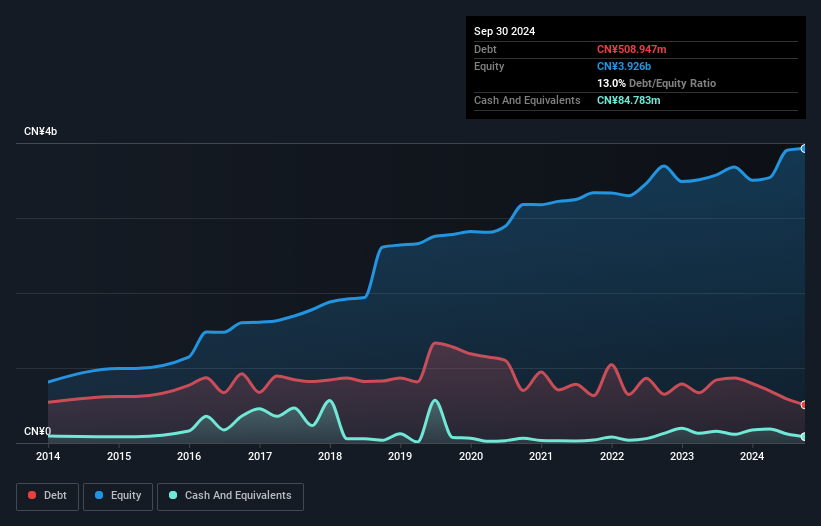The image size is (821, 526).
Task: Click the tooltip Debt row label
Action: coord(485,49)
